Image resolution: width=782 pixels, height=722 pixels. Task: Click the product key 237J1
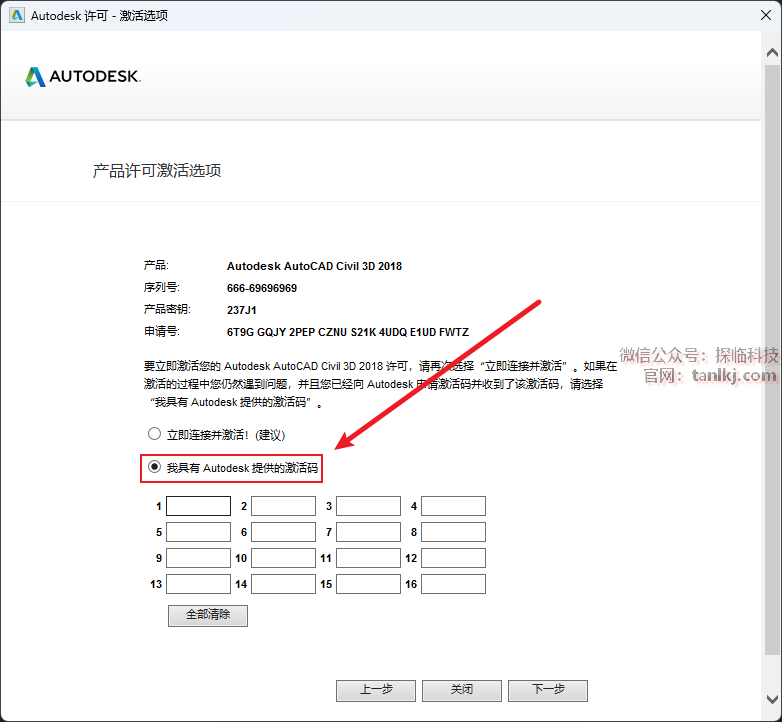(241, 310)
